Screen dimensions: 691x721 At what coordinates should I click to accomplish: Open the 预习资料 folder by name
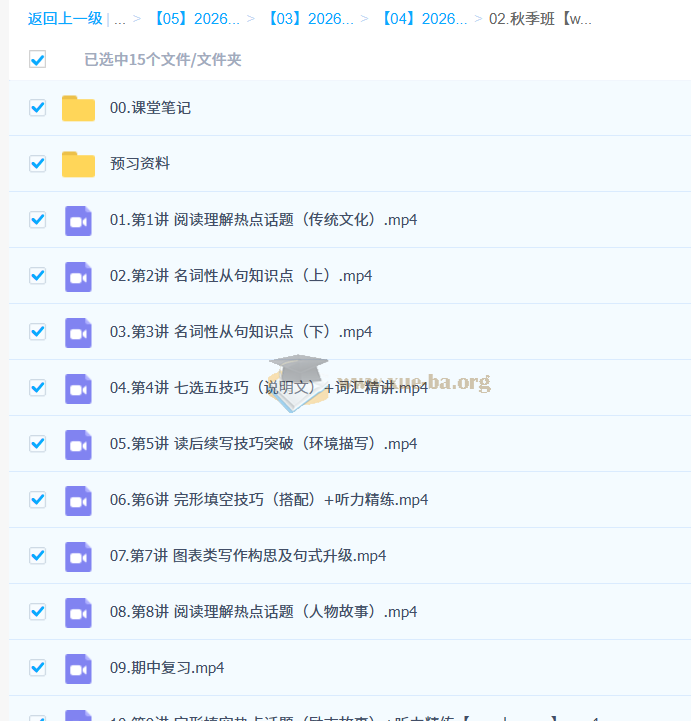tap(140, 164)
